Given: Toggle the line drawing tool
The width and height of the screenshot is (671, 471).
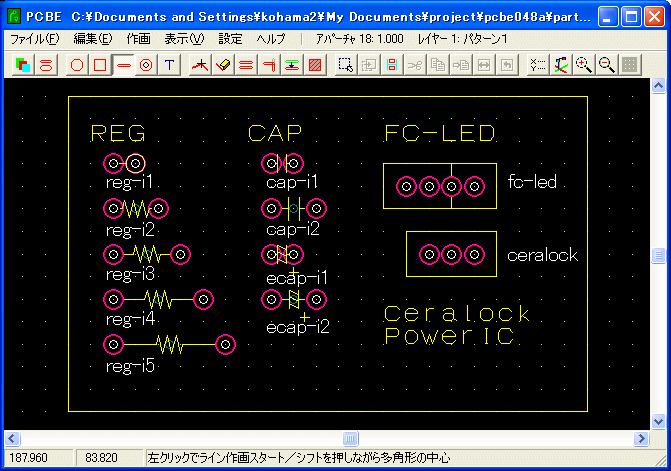Looking at the screenshot, I should [123, 65].
